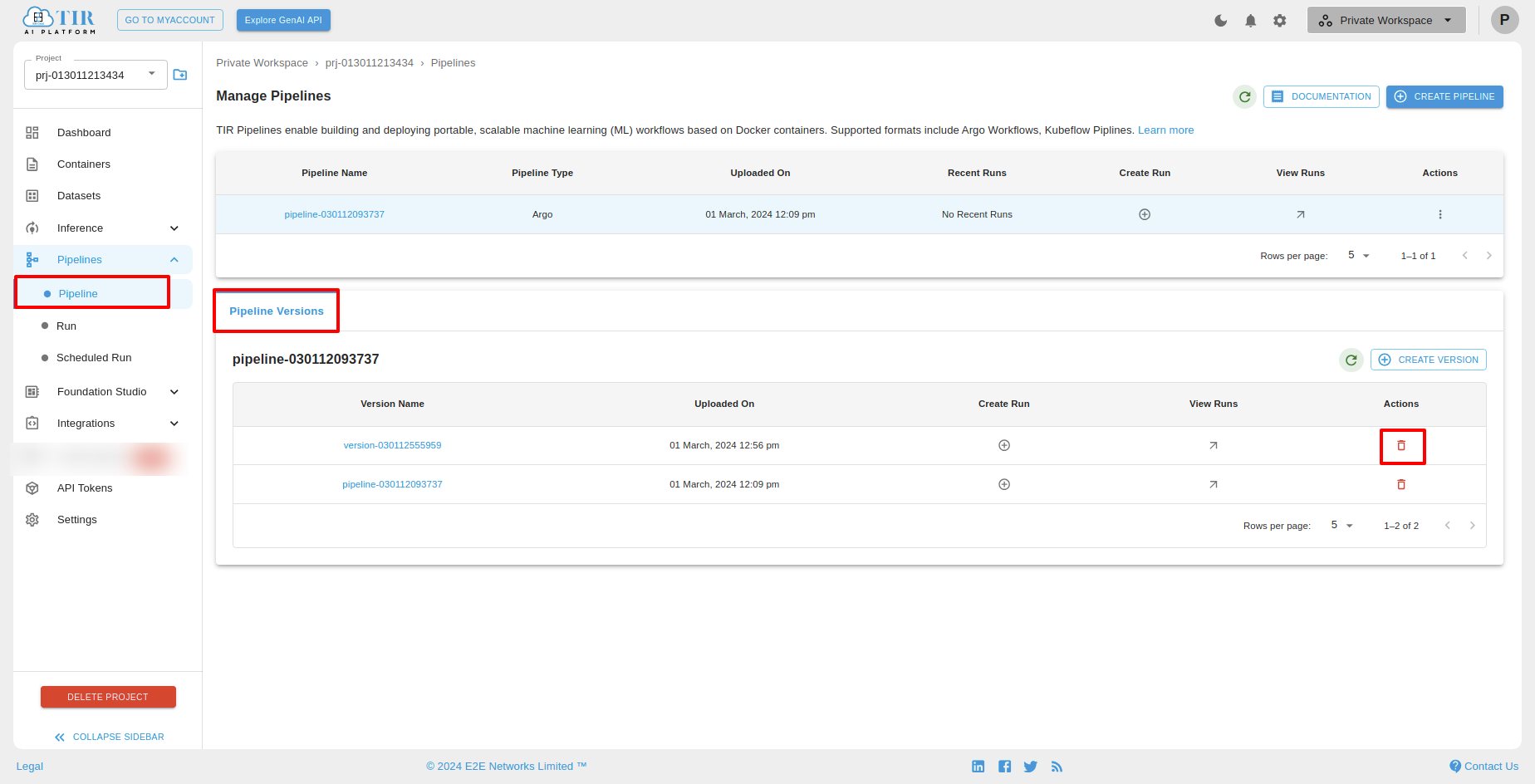This screenshot has height=784, width=1535.
Task: Open version-030112555959 link
Action: pyautogui.click(x=392, y=445)
